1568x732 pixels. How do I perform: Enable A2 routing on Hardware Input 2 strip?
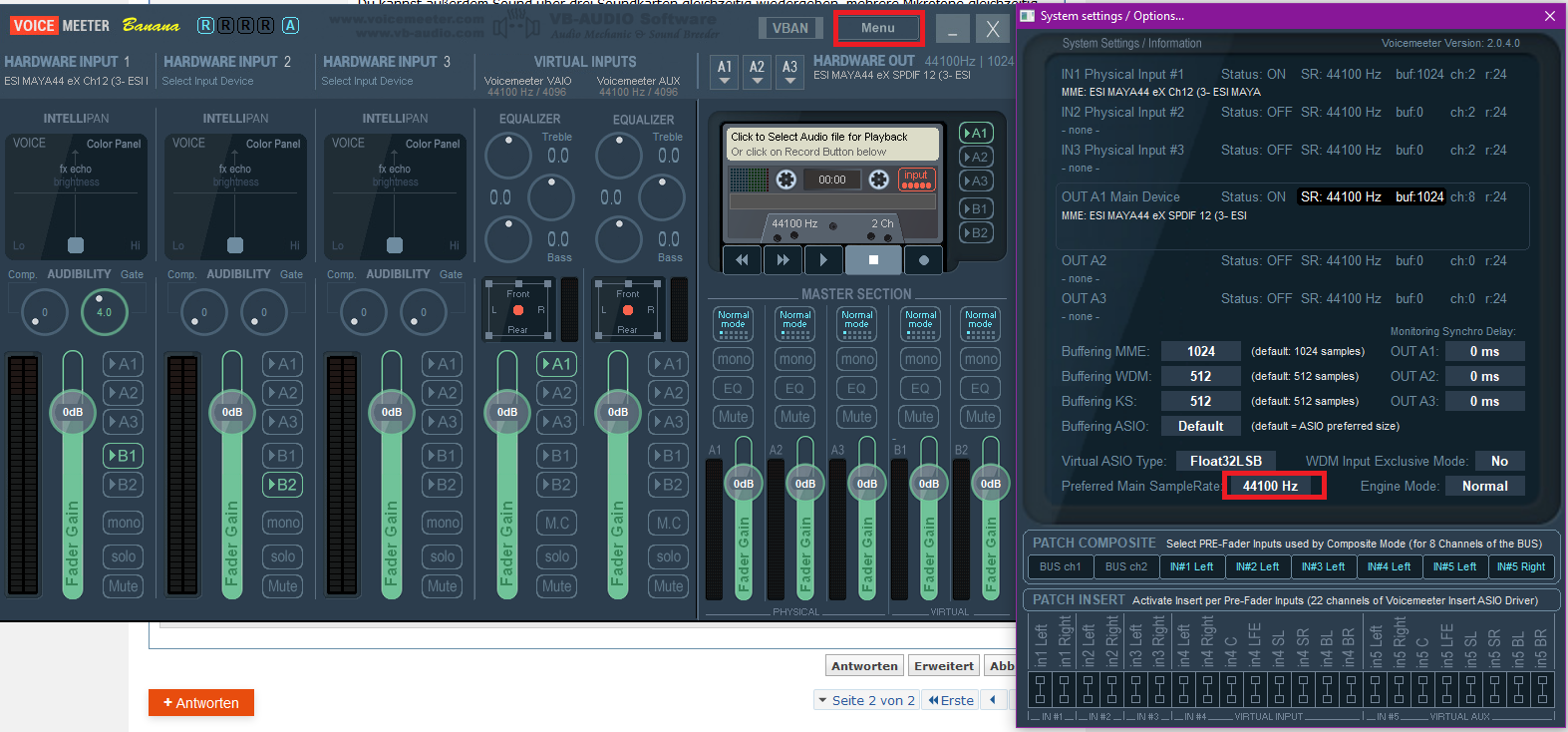tap(283, 393)
